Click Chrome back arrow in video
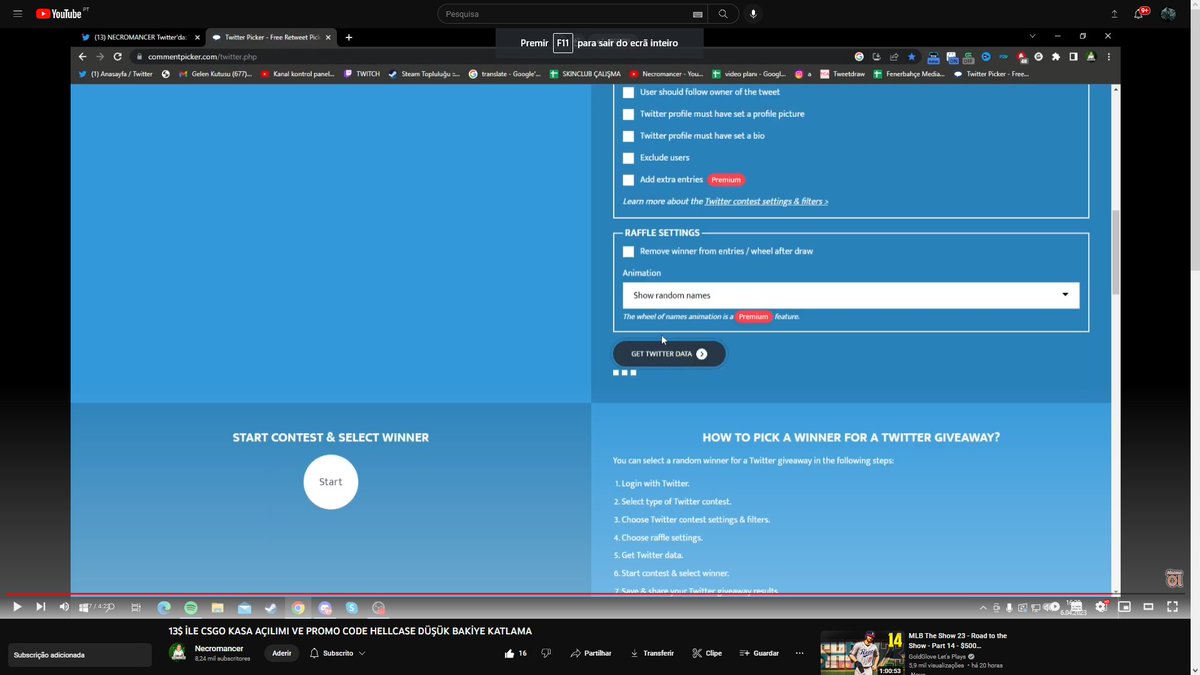Image resolution: width=1200 pixels, height=675 pixels. tap(82, 57)
